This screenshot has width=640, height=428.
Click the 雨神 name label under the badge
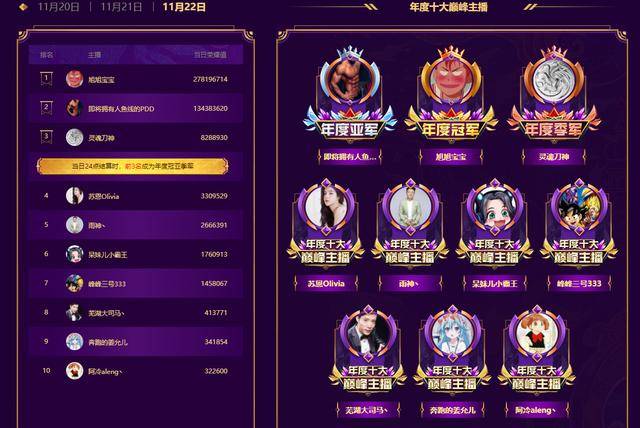tap(410, 283)
